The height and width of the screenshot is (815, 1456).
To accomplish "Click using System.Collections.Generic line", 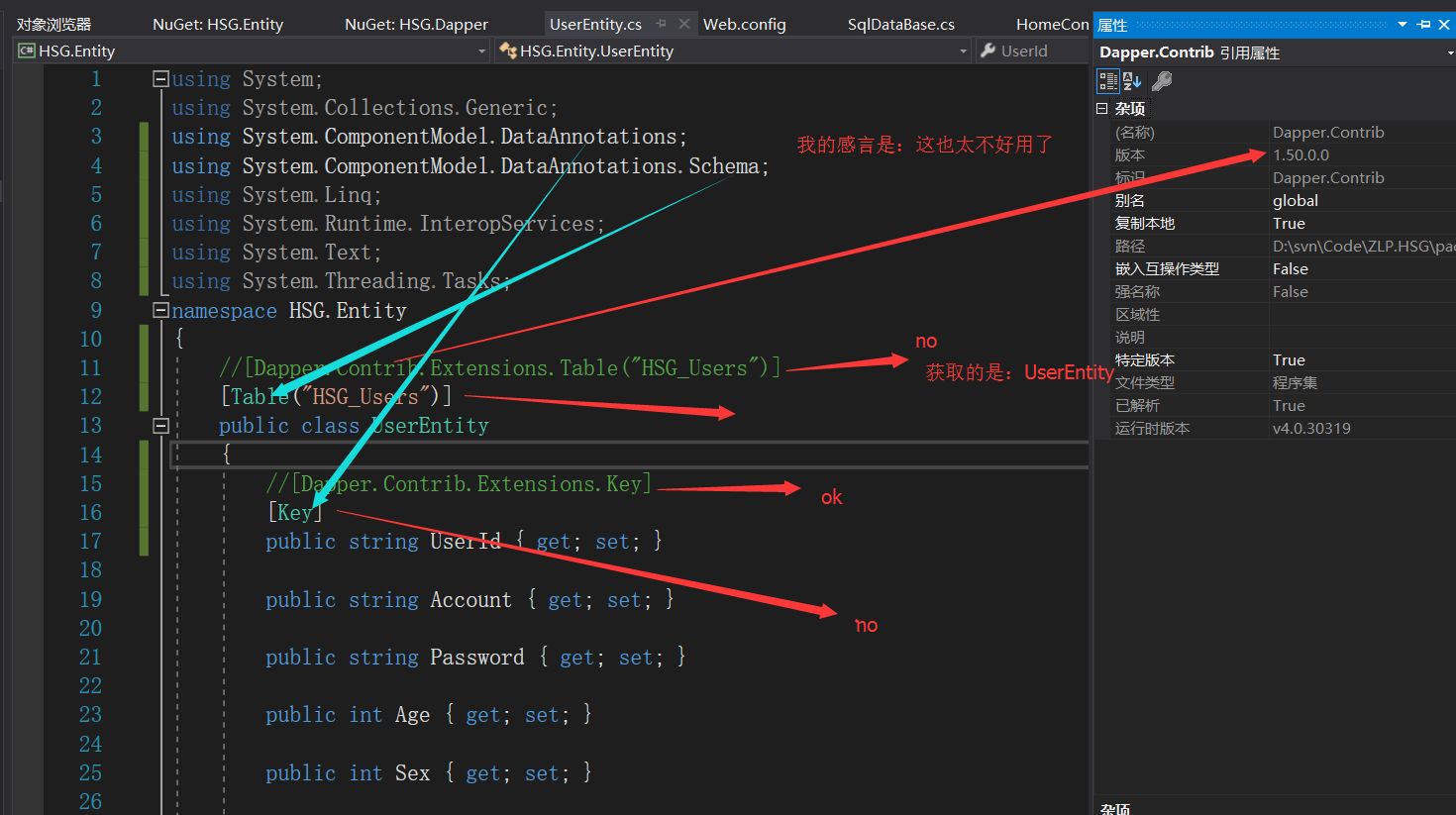I will tap(364, 108).
